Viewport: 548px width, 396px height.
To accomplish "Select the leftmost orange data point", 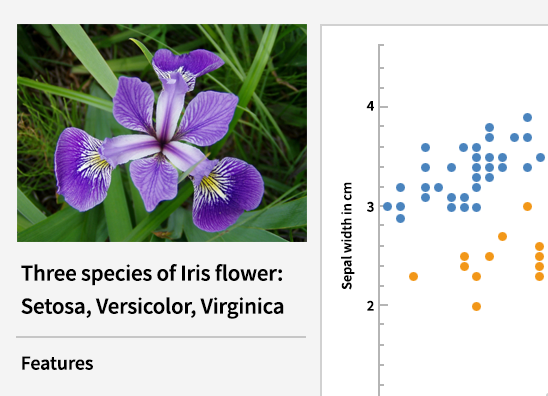I will tap(413, 276).
